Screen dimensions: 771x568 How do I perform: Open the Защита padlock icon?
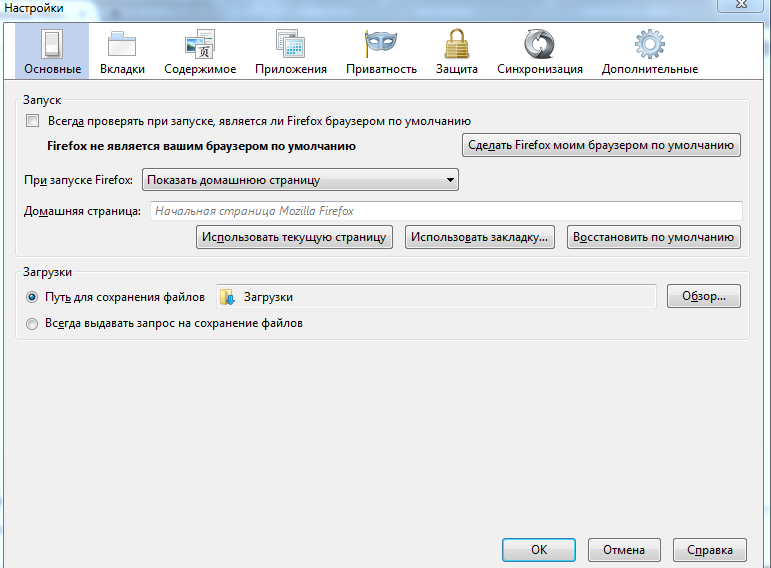click(457, 45)
